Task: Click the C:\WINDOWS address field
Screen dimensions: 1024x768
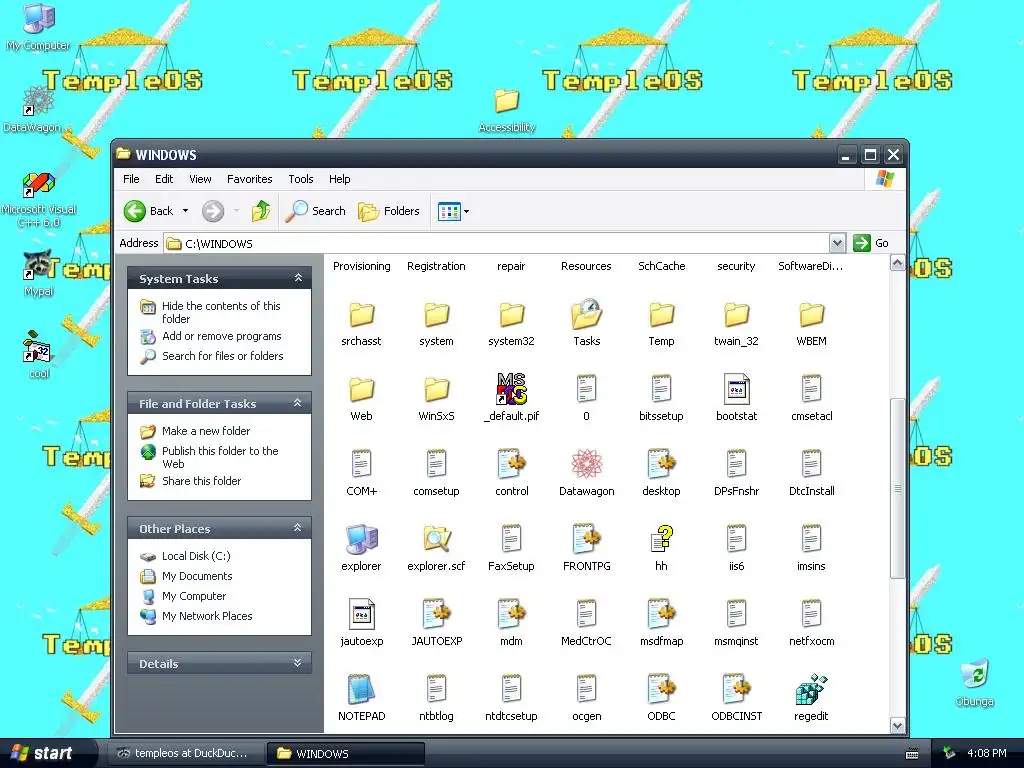Action: [x=498, y=244]
